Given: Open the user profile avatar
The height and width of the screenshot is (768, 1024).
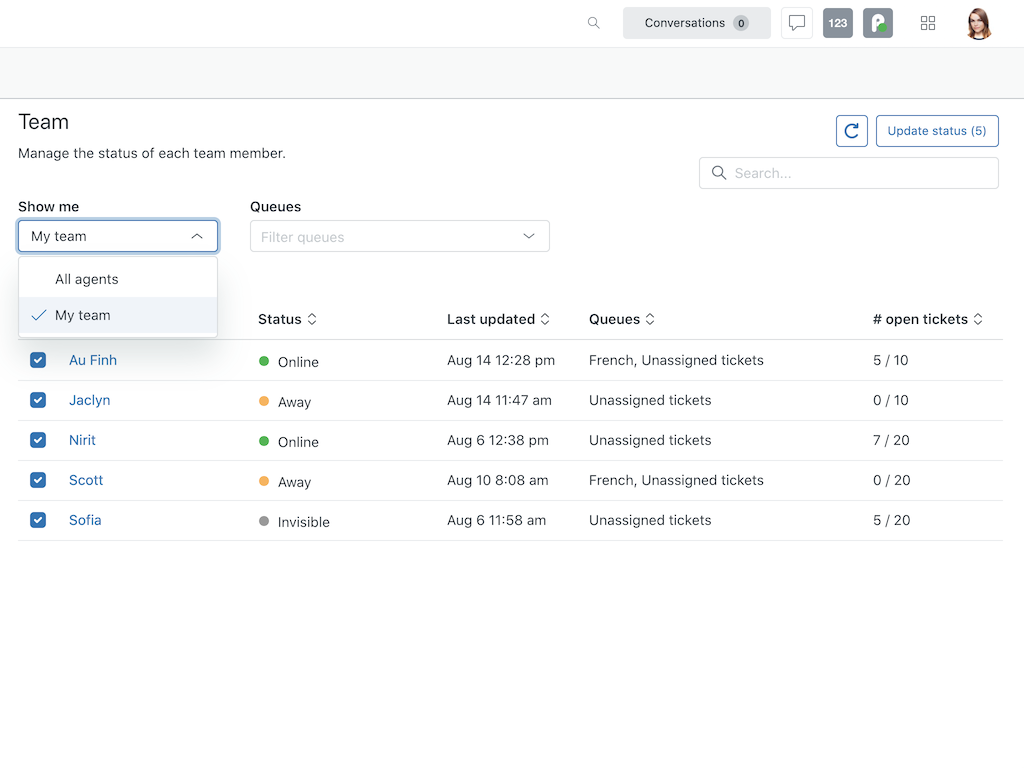Looking at the screenshot, I should [x=979, y=23].
